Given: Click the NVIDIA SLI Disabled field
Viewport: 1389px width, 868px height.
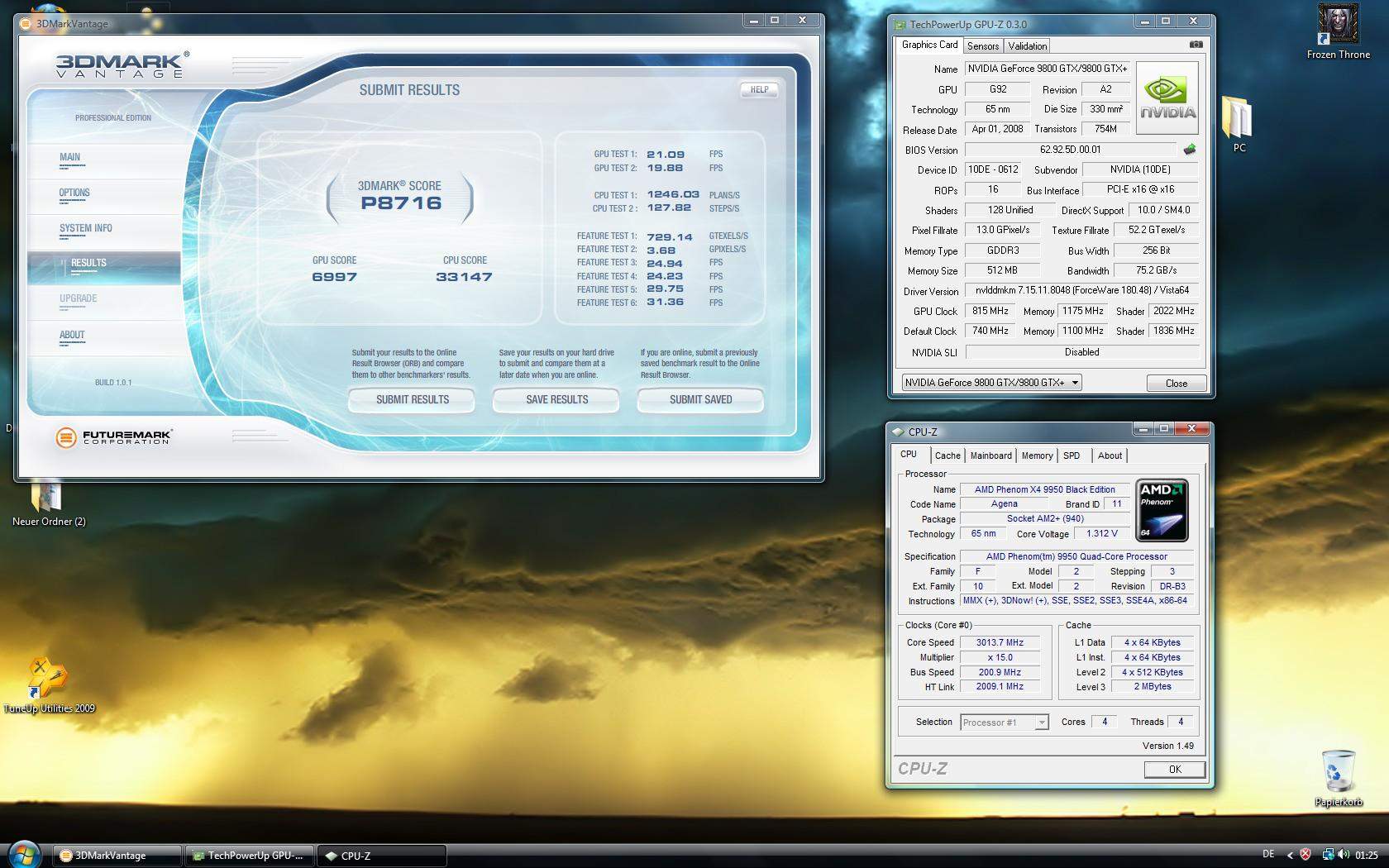Looking at the screenshot, I should (1082, 352).
